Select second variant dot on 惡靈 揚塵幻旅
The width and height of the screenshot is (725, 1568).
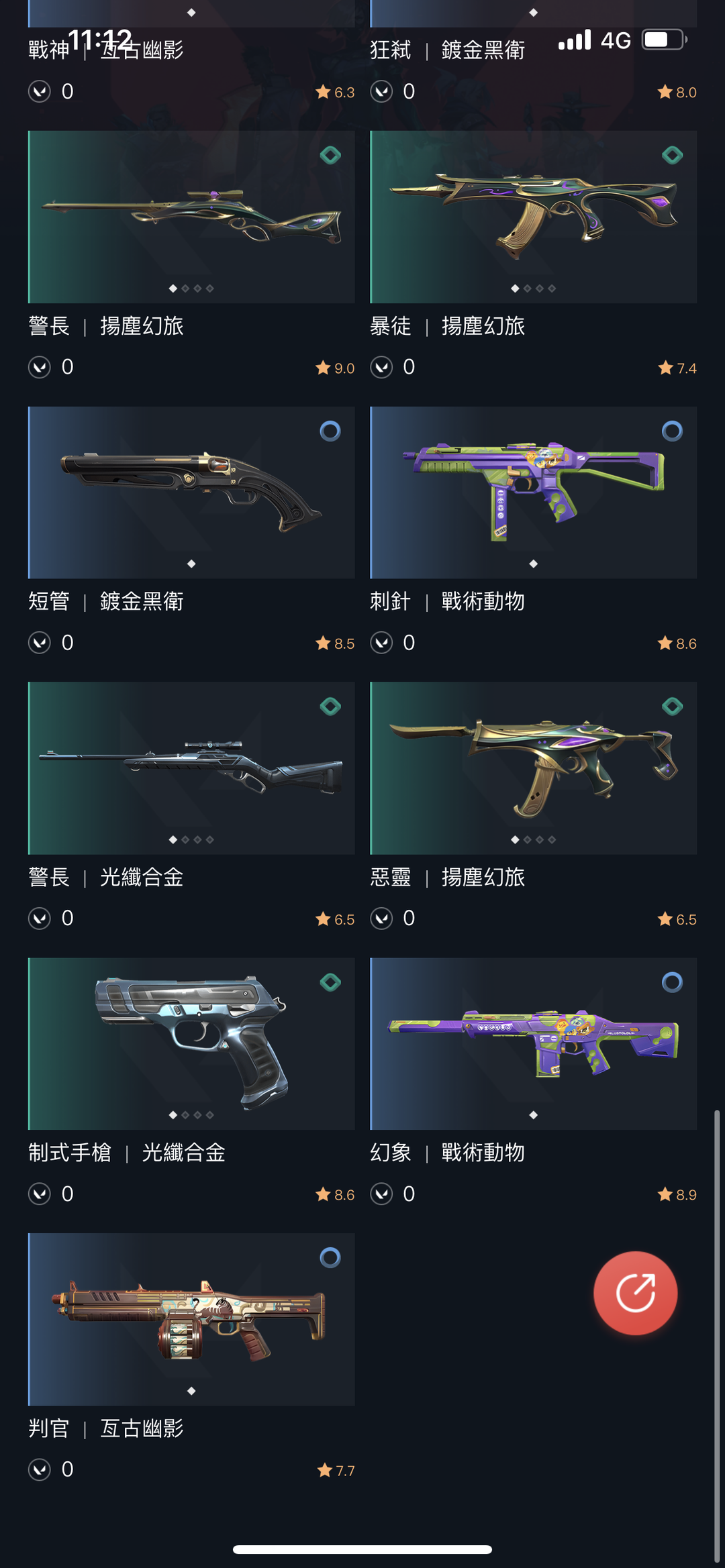(x=527, y=839)
